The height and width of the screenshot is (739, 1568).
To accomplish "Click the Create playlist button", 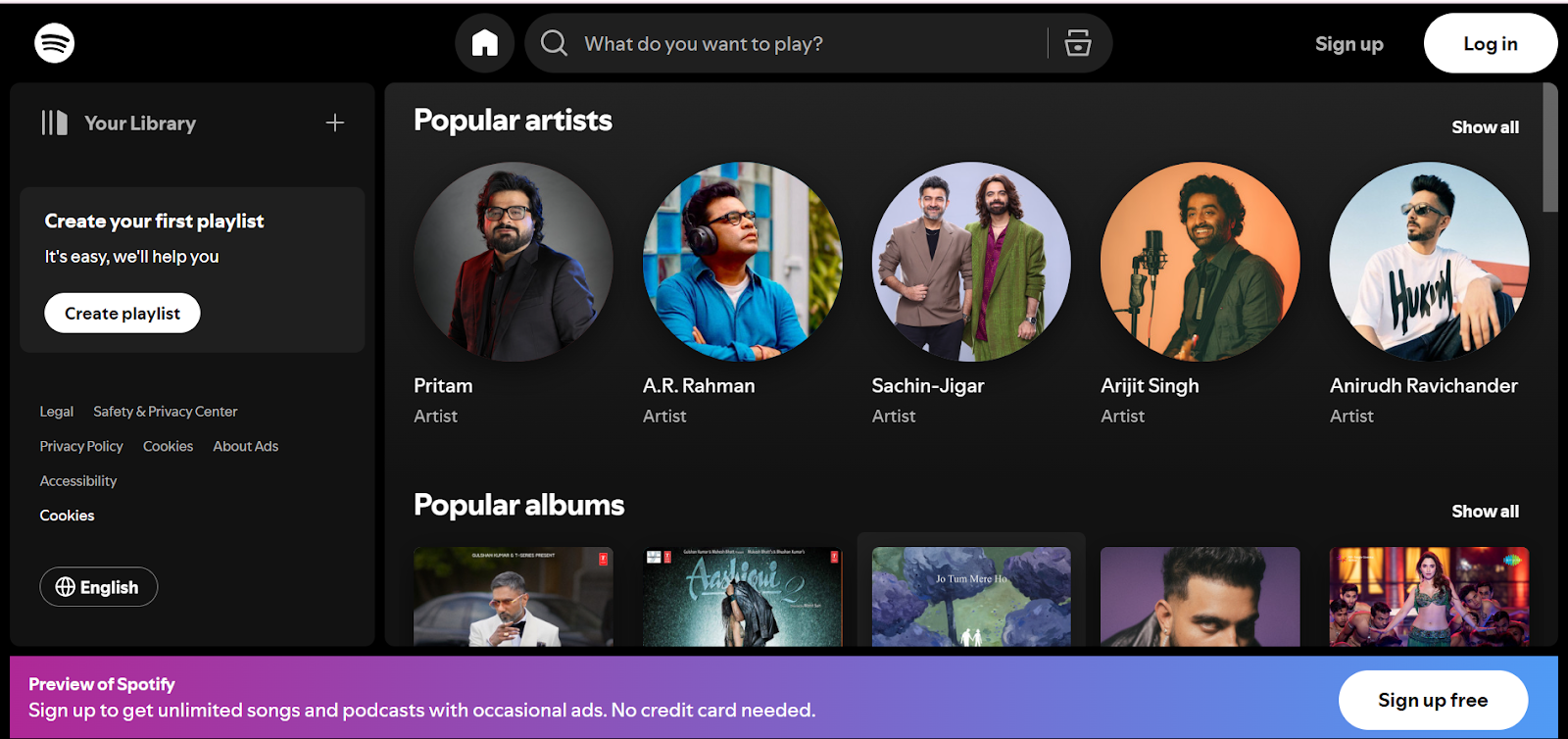I will (x=122, y=314).
